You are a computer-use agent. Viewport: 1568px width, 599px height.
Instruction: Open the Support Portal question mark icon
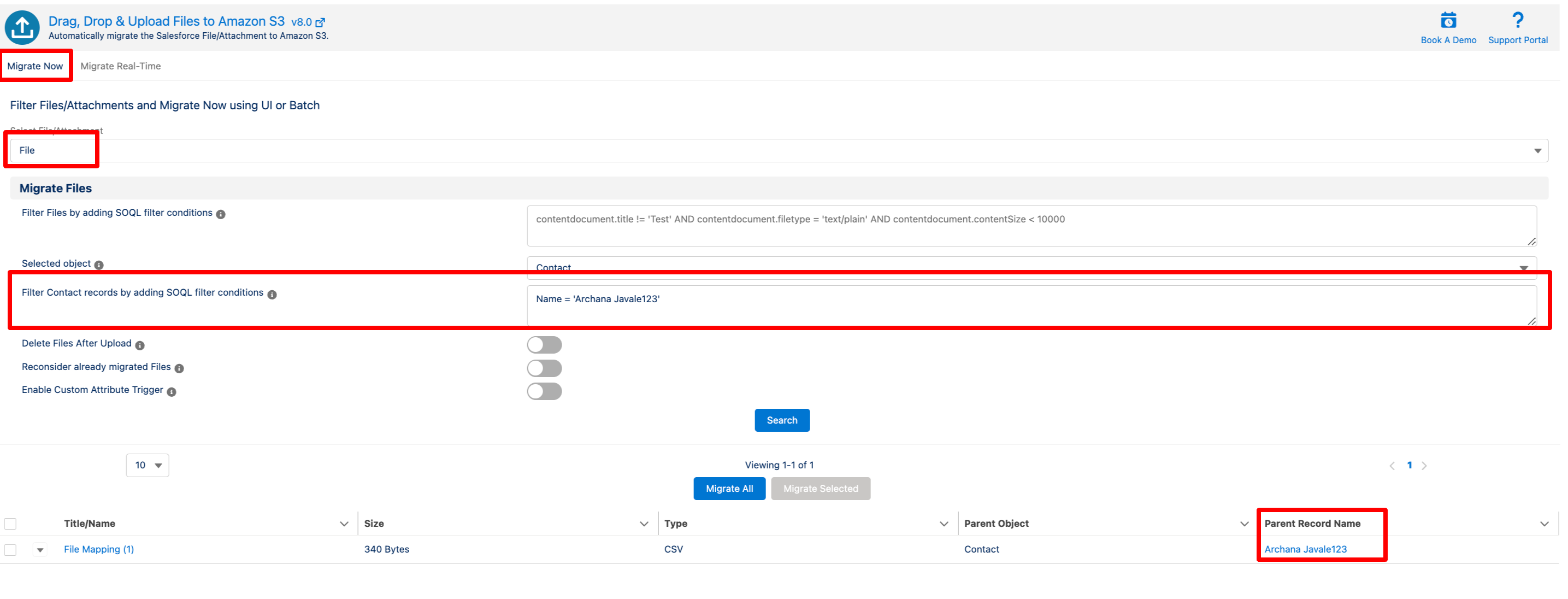pyautogui.click(x=1518, y=21)
